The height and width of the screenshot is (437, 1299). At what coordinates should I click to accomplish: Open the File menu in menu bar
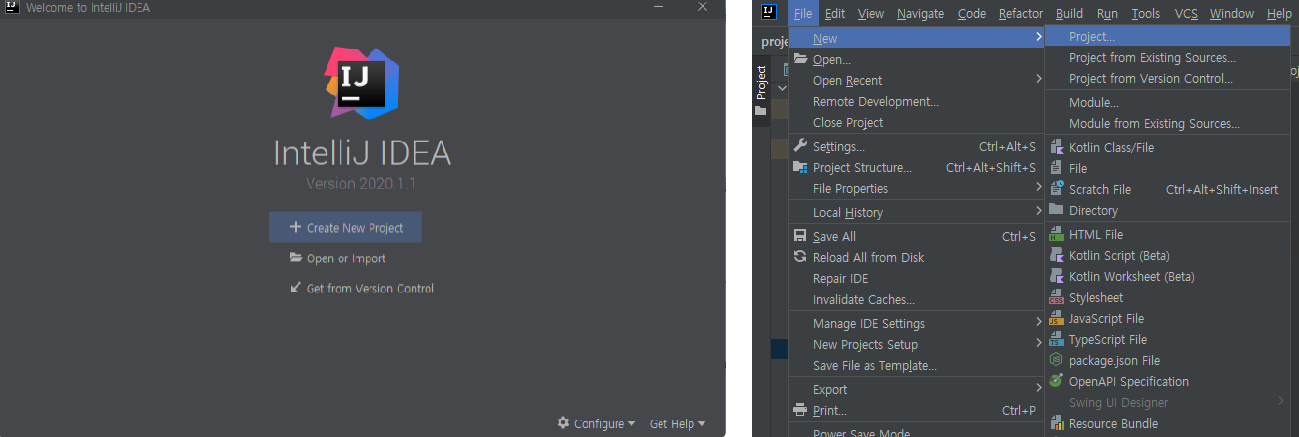[803, 13]
